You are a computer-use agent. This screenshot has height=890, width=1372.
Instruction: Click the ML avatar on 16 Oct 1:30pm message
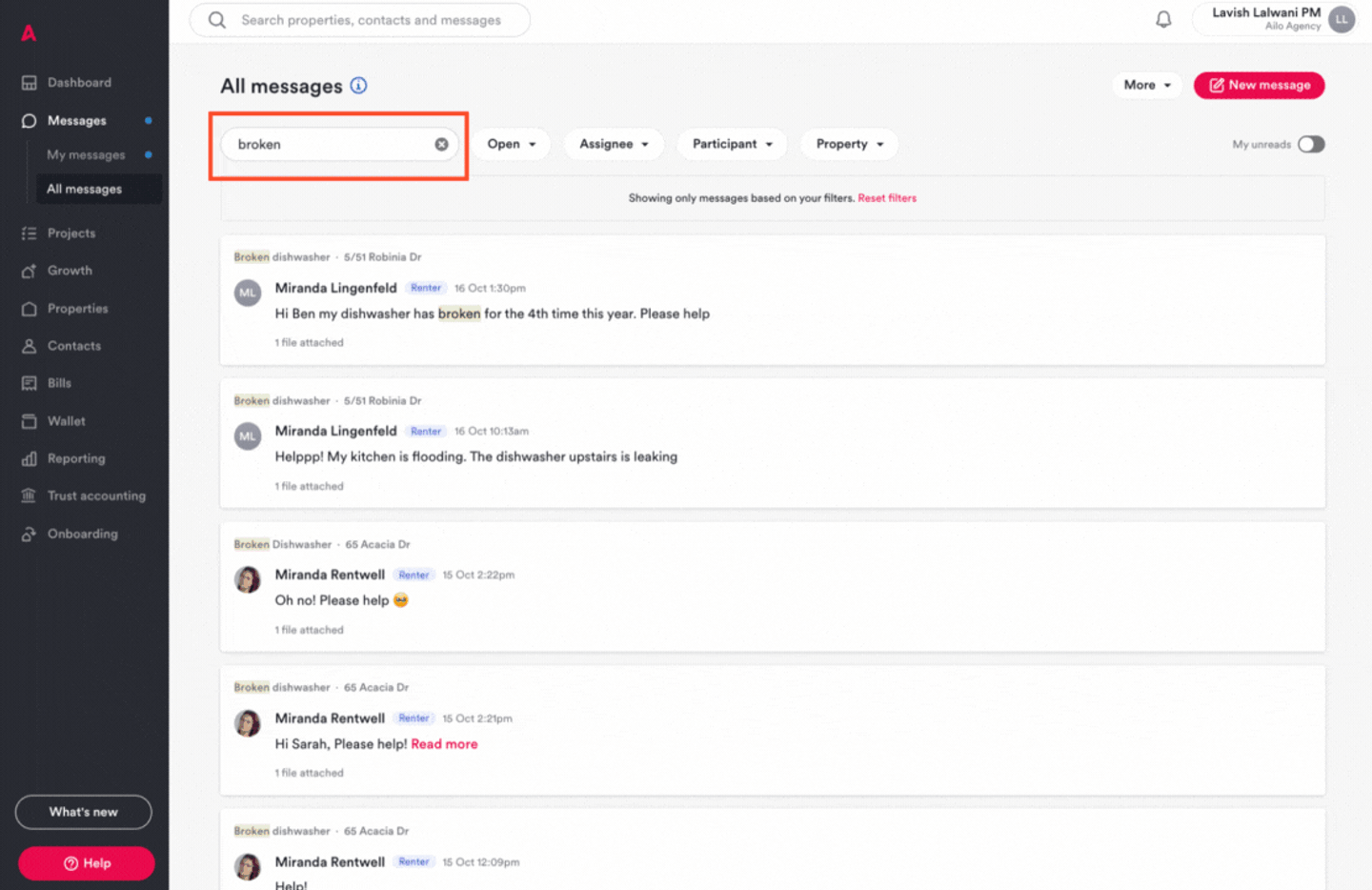pyautogui.click(x=248, y=293)
